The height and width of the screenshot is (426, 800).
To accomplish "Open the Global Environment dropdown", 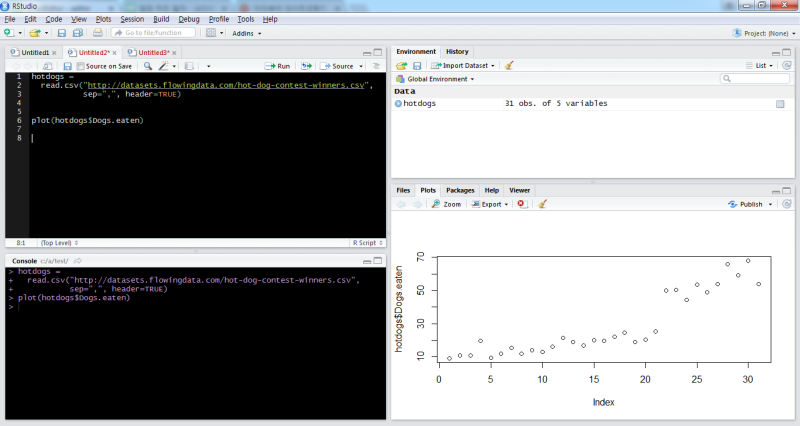I will tap(436, 78).
